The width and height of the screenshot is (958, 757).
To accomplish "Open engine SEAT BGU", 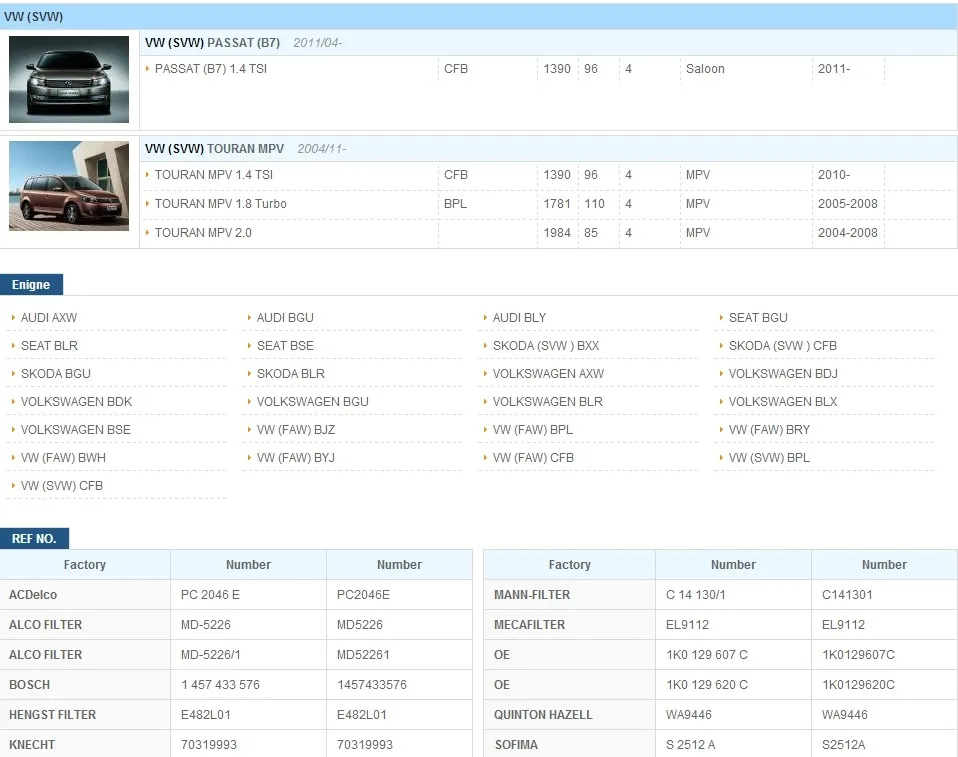I will pyautogui.click(x=758, y=318).
